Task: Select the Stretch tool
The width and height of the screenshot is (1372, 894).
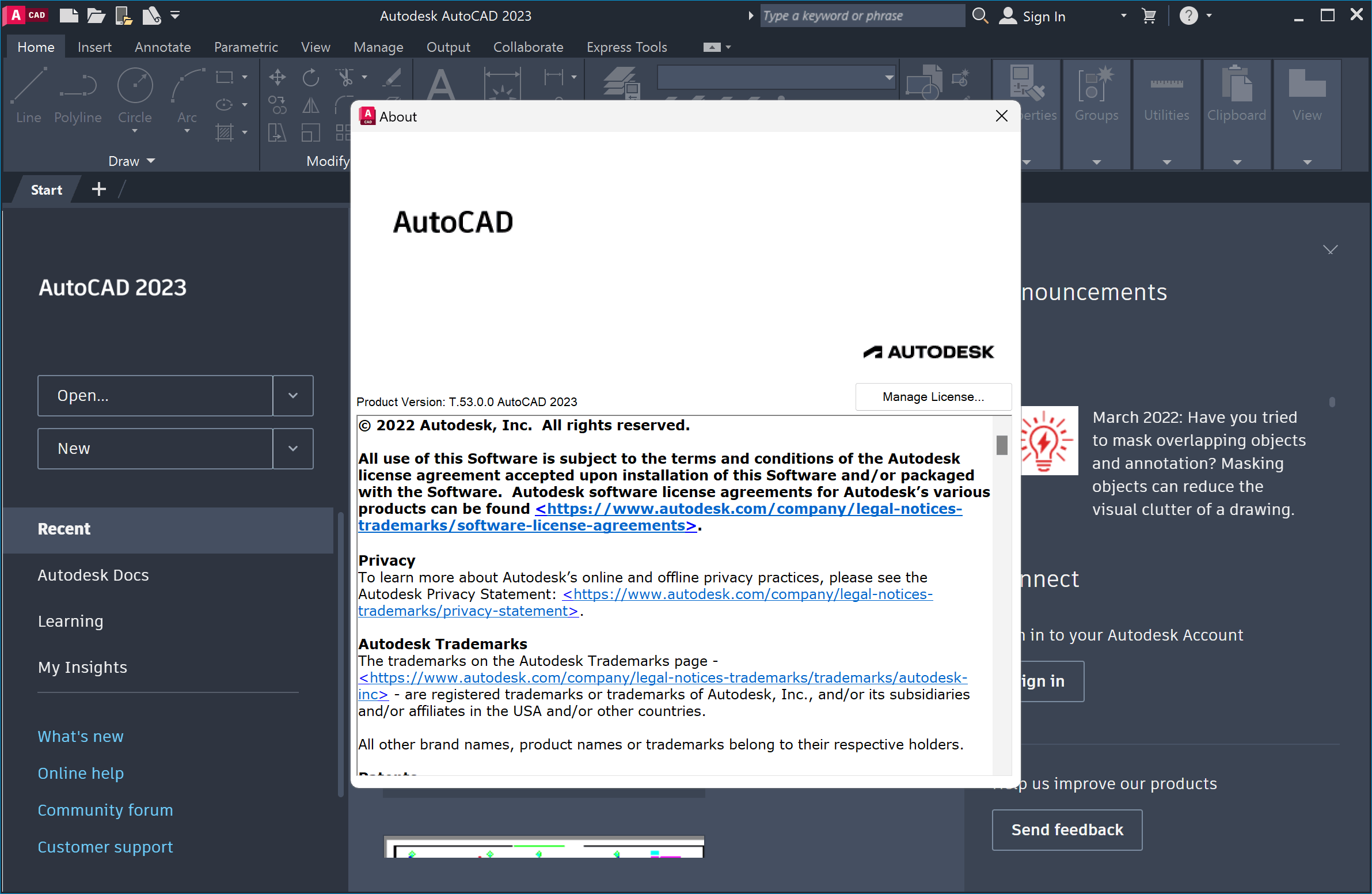Action: (x=278, y=132)
